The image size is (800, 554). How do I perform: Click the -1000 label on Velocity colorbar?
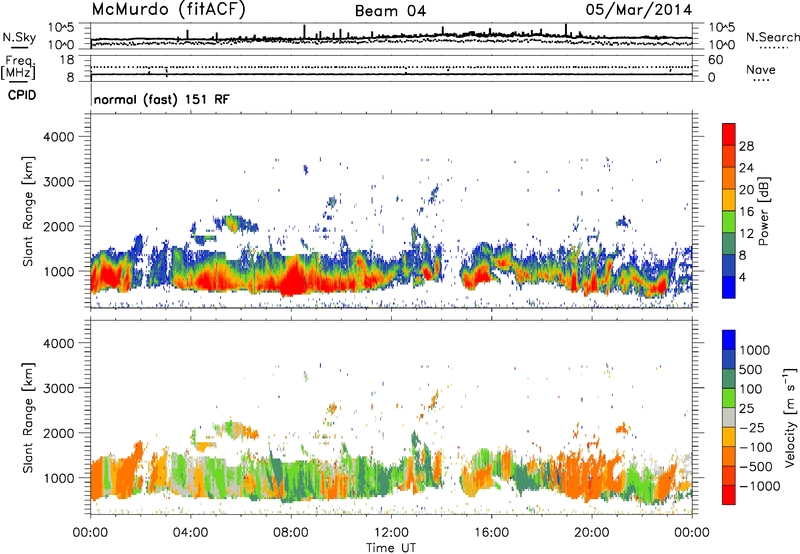759,486
